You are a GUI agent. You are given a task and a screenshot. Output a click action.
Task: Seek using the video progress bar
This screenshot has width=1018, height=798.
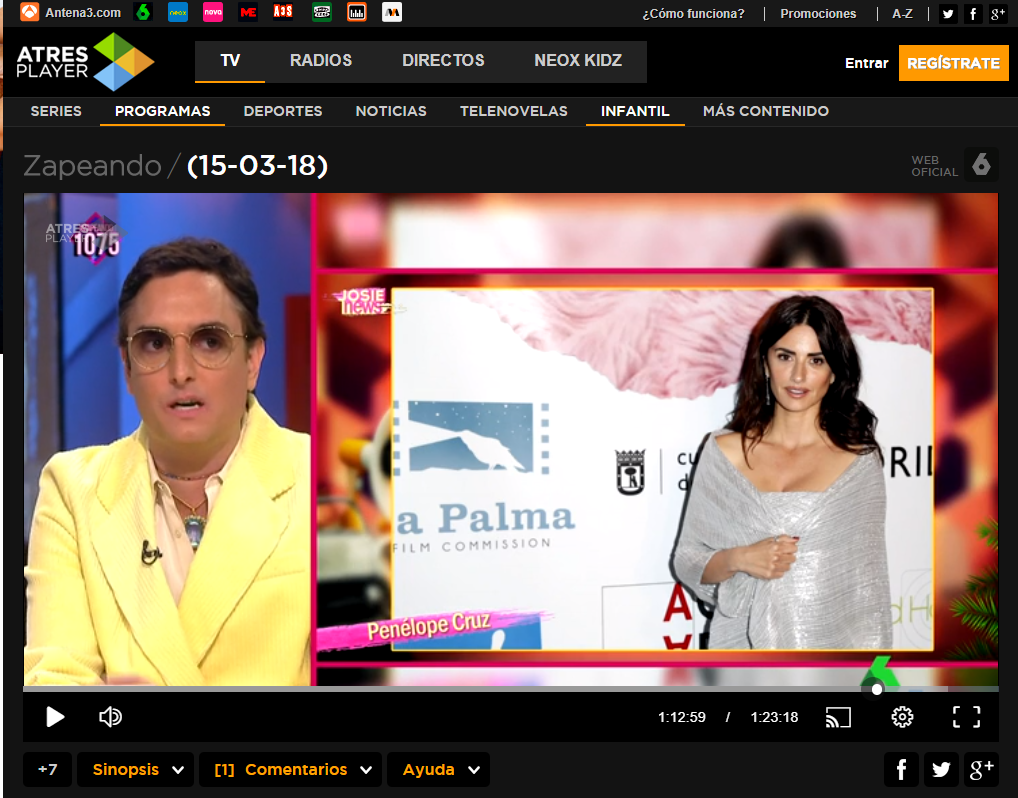click(510, 689)
